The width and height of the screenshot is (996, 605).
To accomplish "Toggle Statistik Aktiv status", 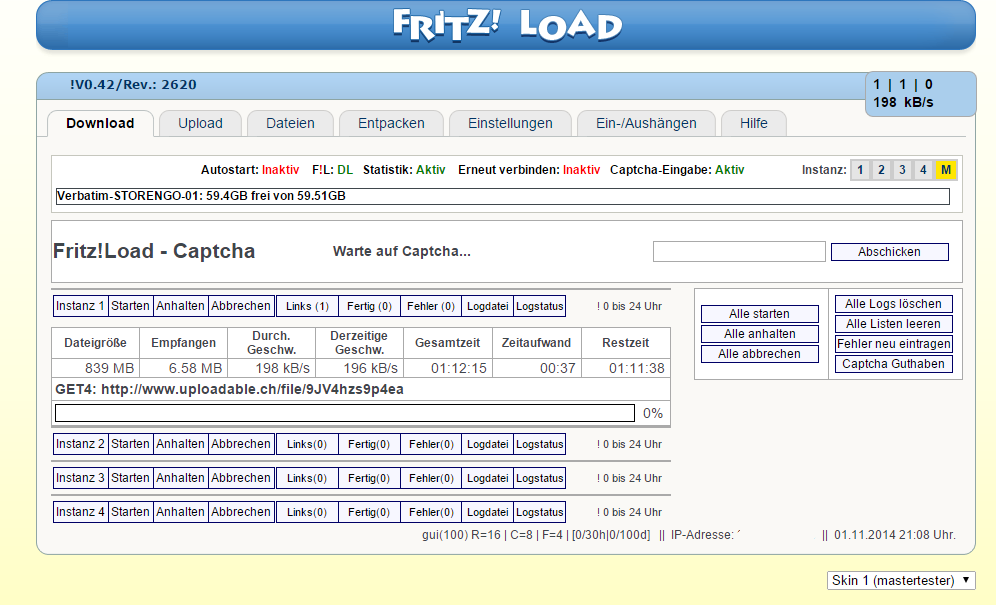I will tap(431, 170).
